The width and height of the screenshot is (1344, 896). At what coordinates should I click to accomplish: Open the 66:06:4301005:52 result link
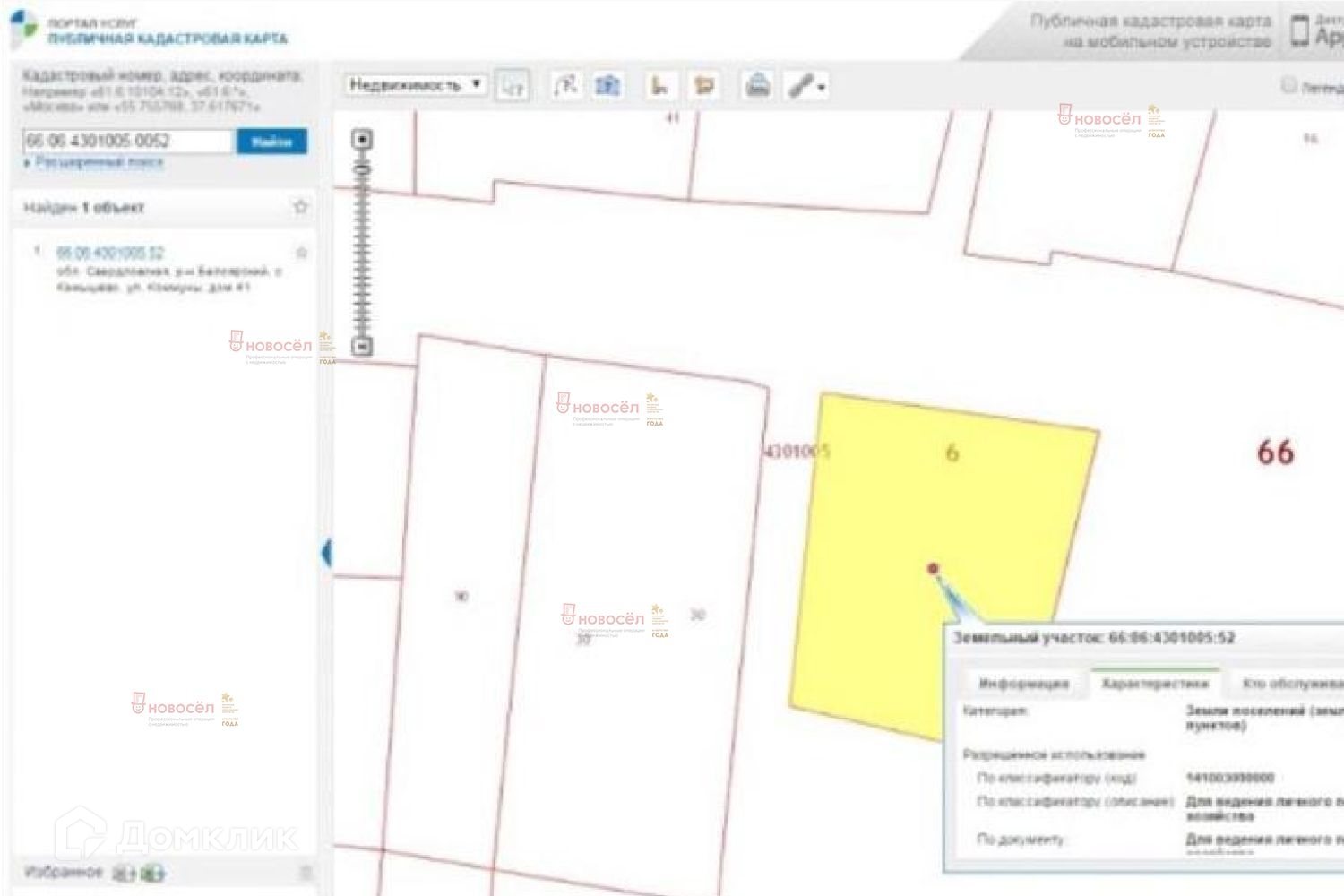[x=110, y=253]
